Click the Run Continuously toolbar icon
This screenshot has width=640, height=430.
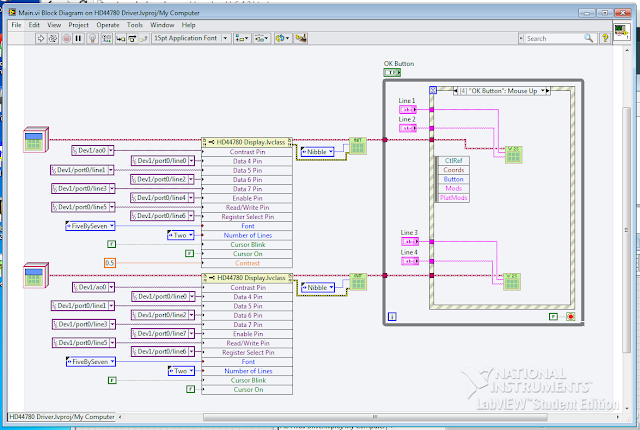(53, 38)
